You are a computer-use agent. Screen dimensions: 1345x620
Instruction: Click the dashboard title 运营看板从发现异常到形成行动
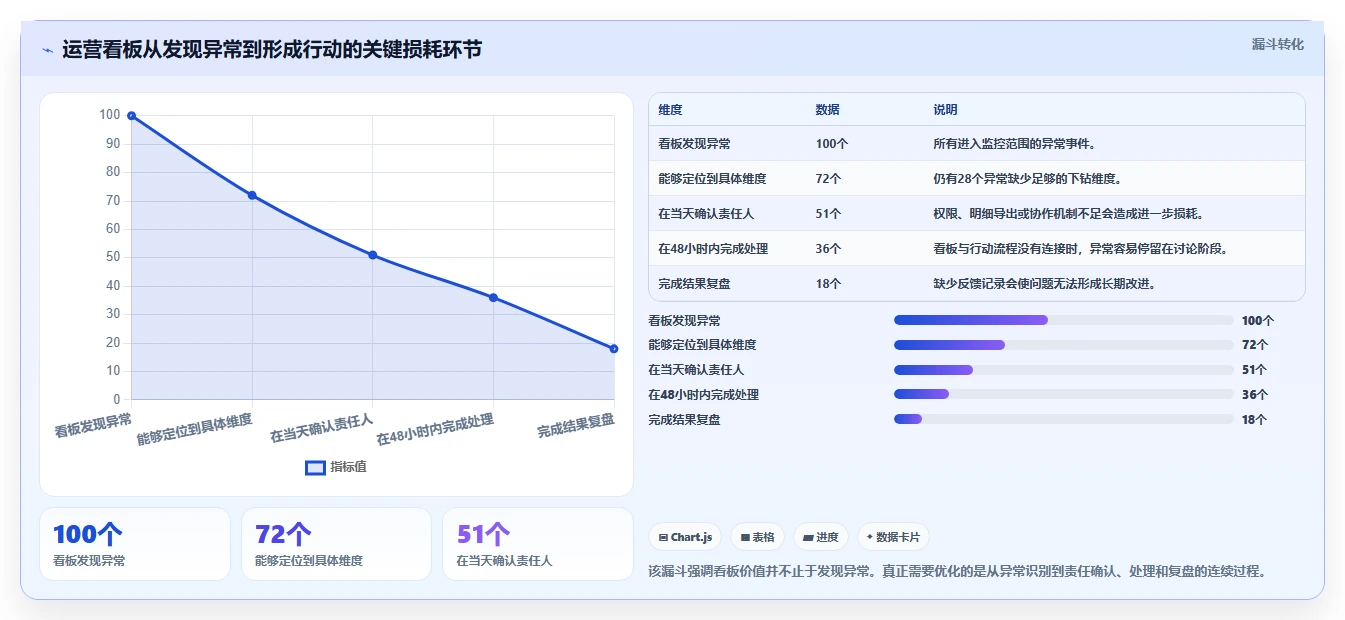pos(272,49)
